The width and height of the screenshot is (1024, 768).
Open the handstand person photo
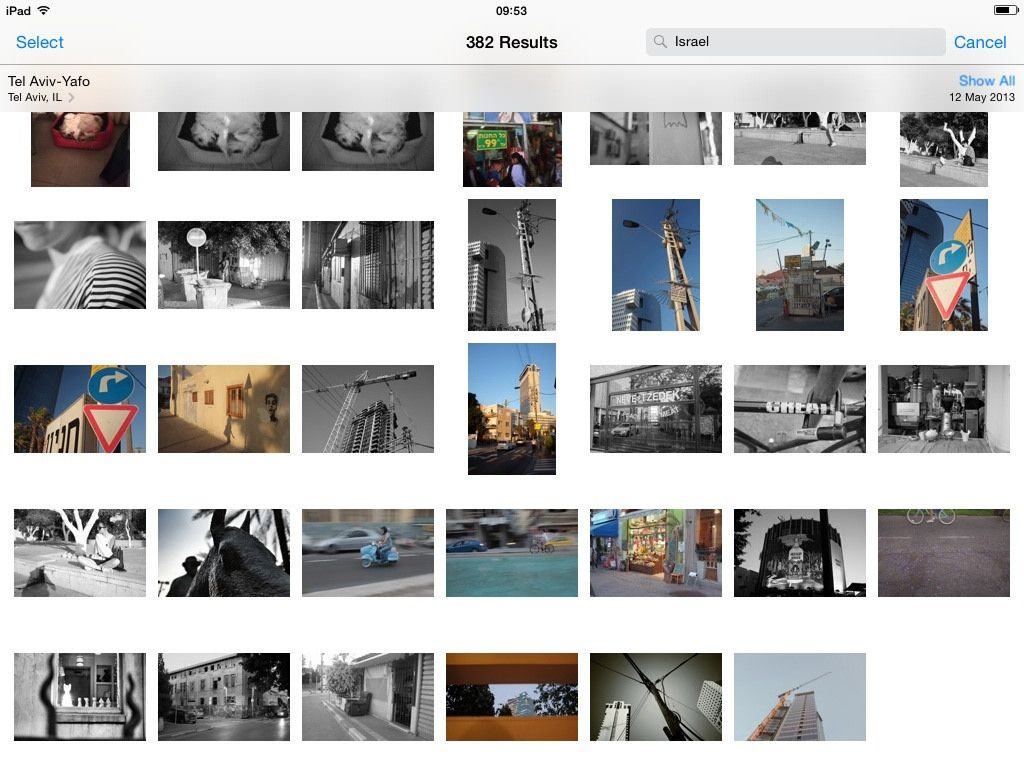tap(943, 148)
